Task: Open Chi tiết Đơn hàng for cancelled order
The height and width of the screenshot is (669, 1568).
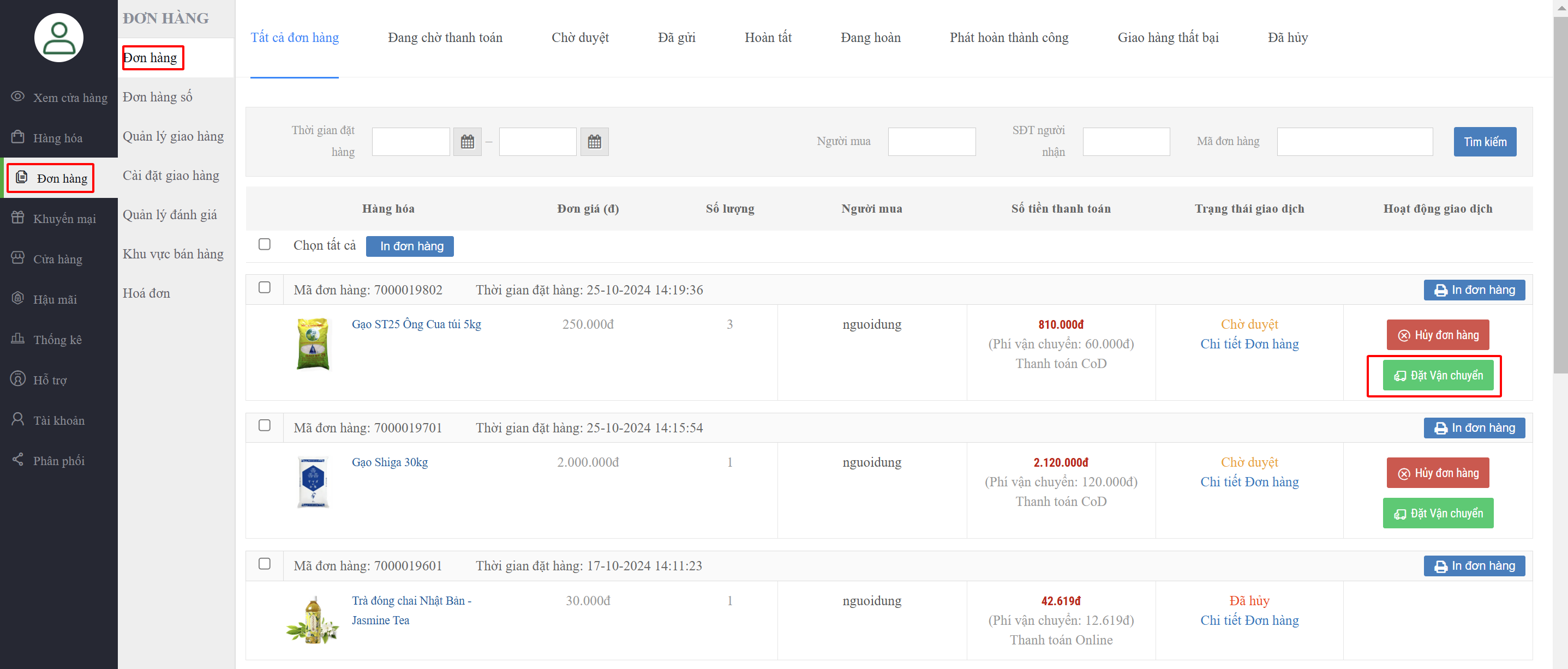Action: (1249, 620)
